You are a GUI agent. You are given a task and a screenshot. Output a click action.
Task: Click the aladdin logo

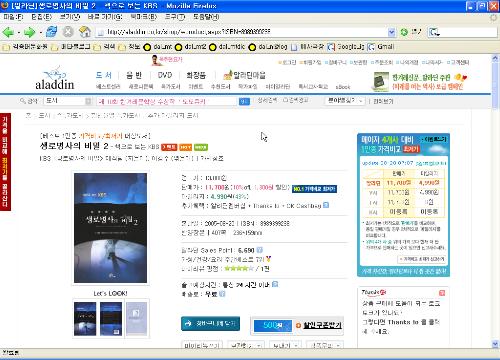coord(54,79)
